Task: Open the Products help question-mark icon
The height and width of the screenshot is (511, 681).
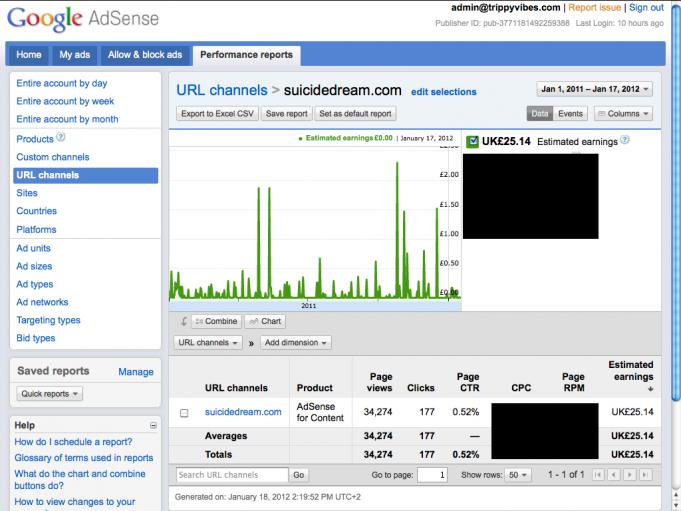Action: [x=61, y=137]
